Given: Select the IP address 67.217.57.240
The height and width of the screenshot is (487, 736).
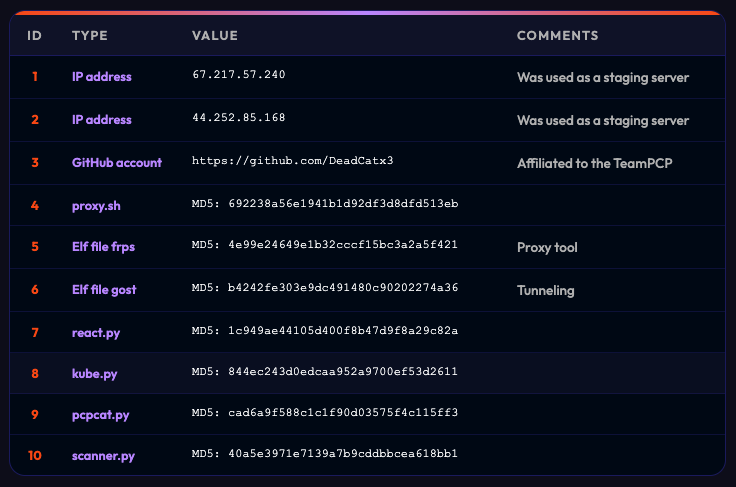Looking at the screenshot, I should pyautogui.click(x=238, y=75).
